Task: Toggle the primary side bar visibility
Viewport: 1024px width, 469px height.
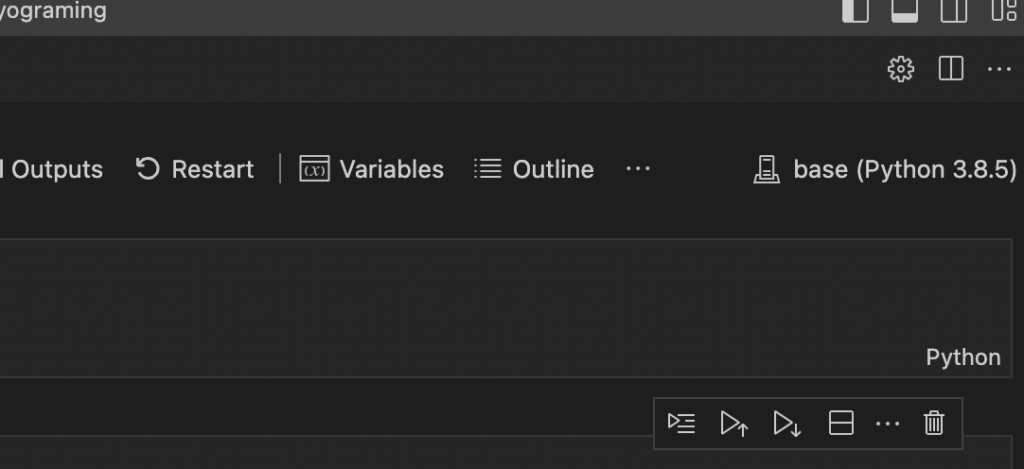Action: 855,10
